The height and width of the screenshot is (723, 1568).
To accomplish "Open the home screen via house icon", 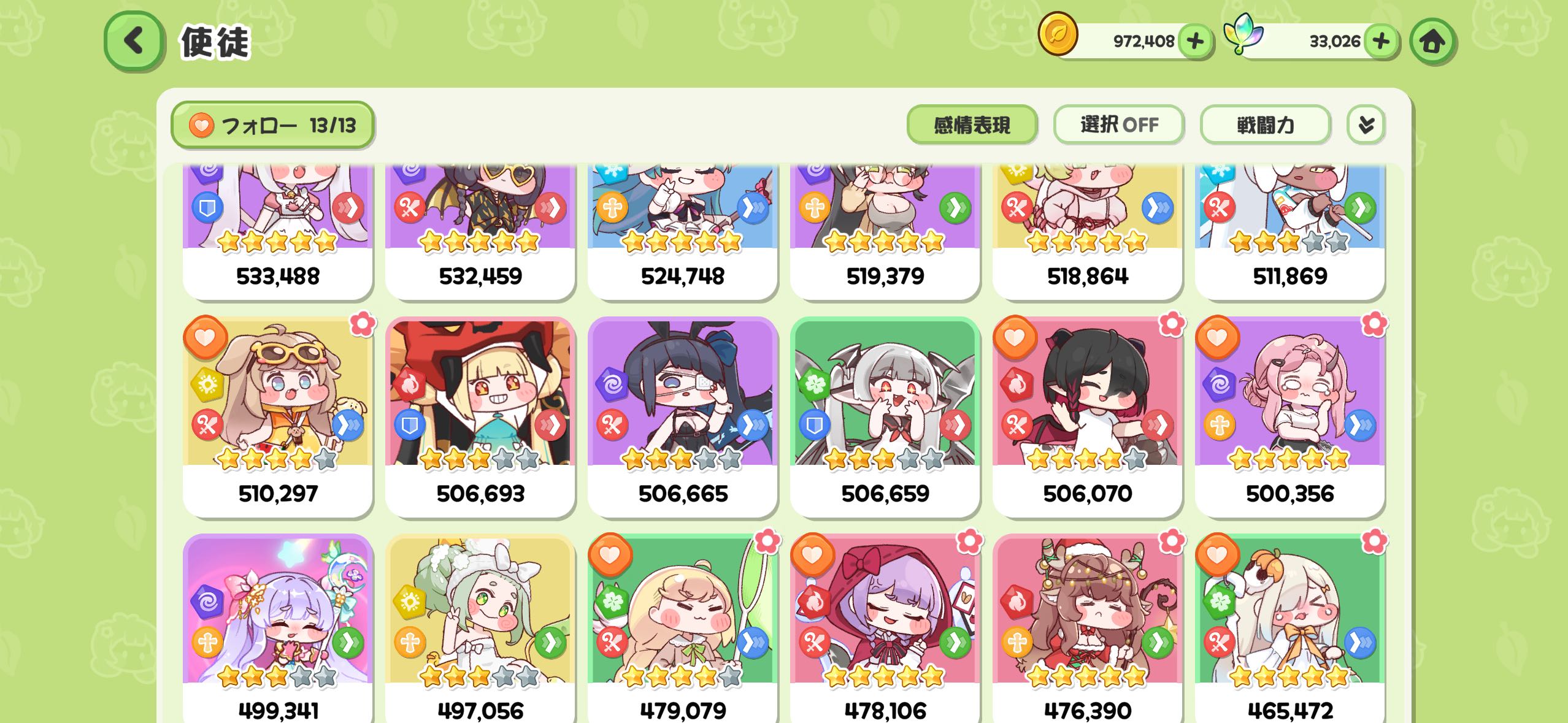I will [1432, 42].
